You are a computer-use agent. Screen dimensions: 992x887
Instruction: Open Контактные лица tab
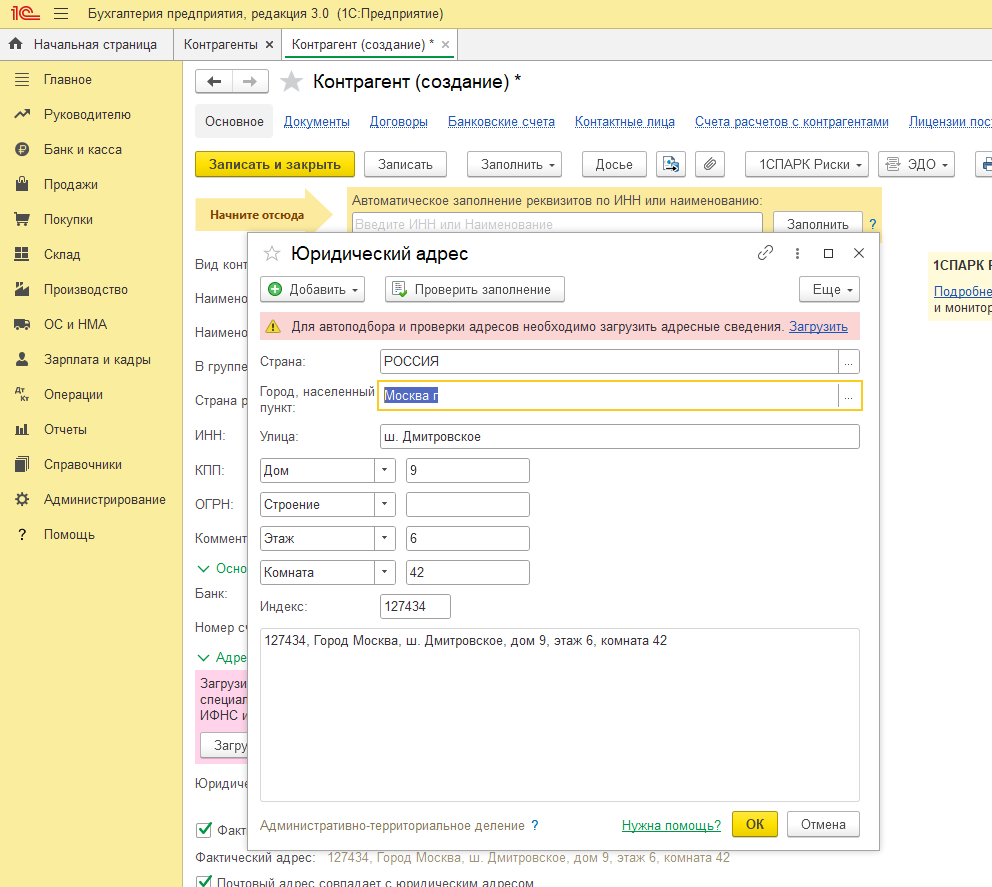(624, 121)
